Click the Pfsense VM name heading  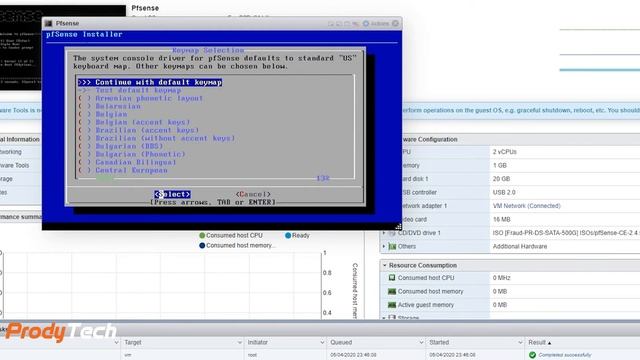[145, 8]
